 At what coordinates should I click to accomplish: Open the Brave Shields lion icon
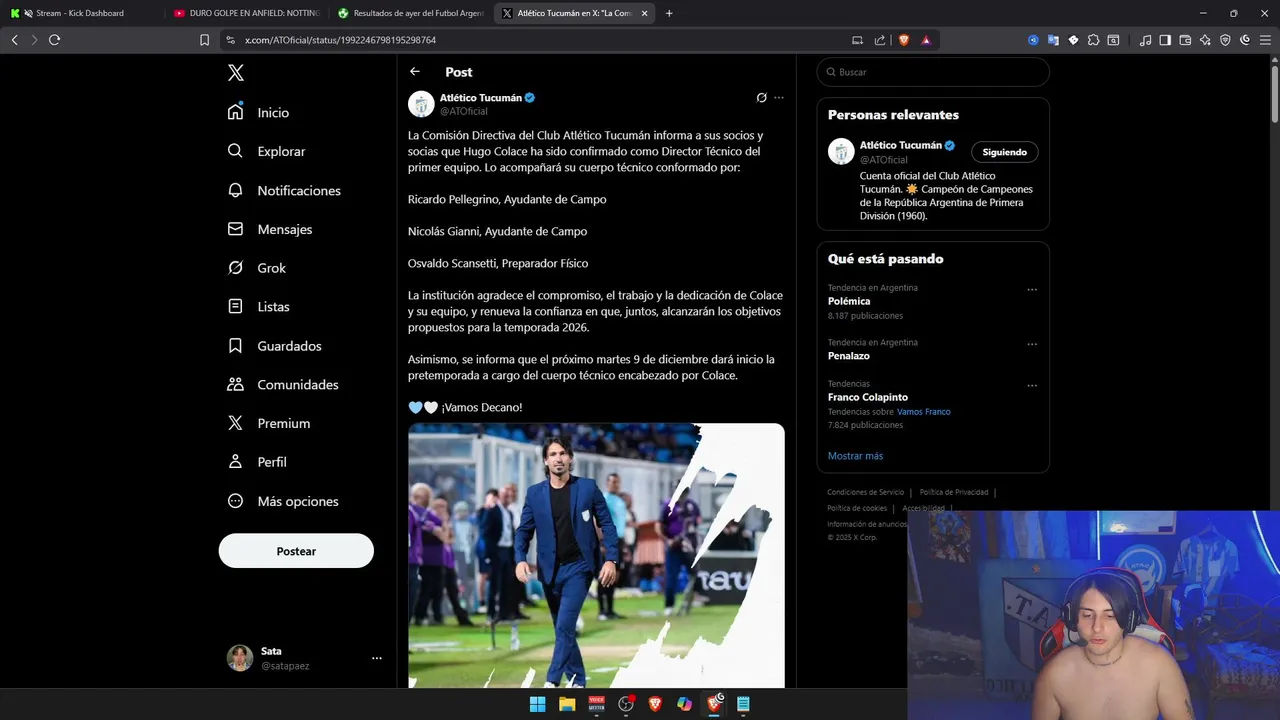[x=904, y=40]
